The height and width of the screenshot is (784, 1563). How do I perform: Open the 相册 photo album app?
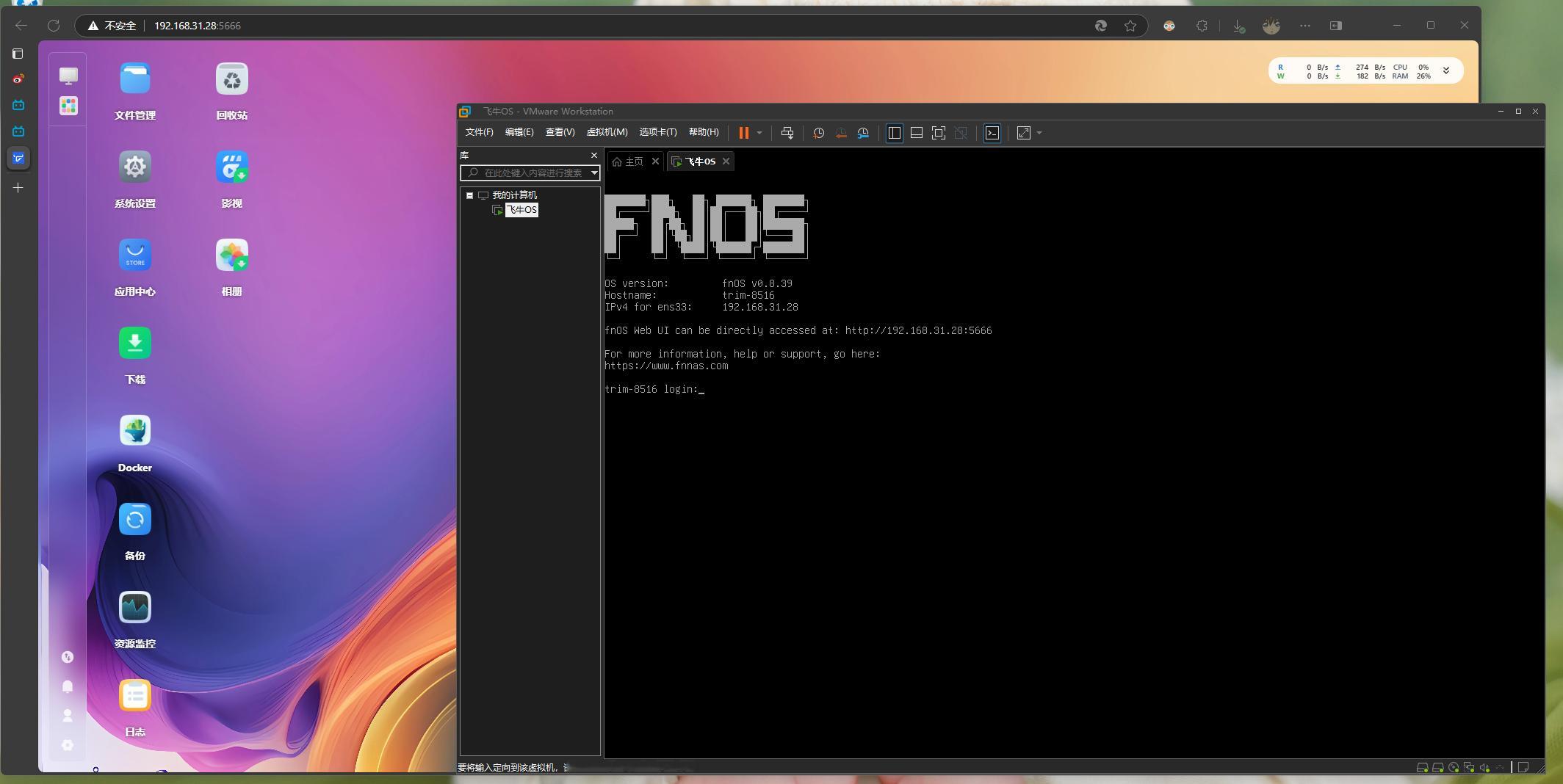[x=232, y=255]
